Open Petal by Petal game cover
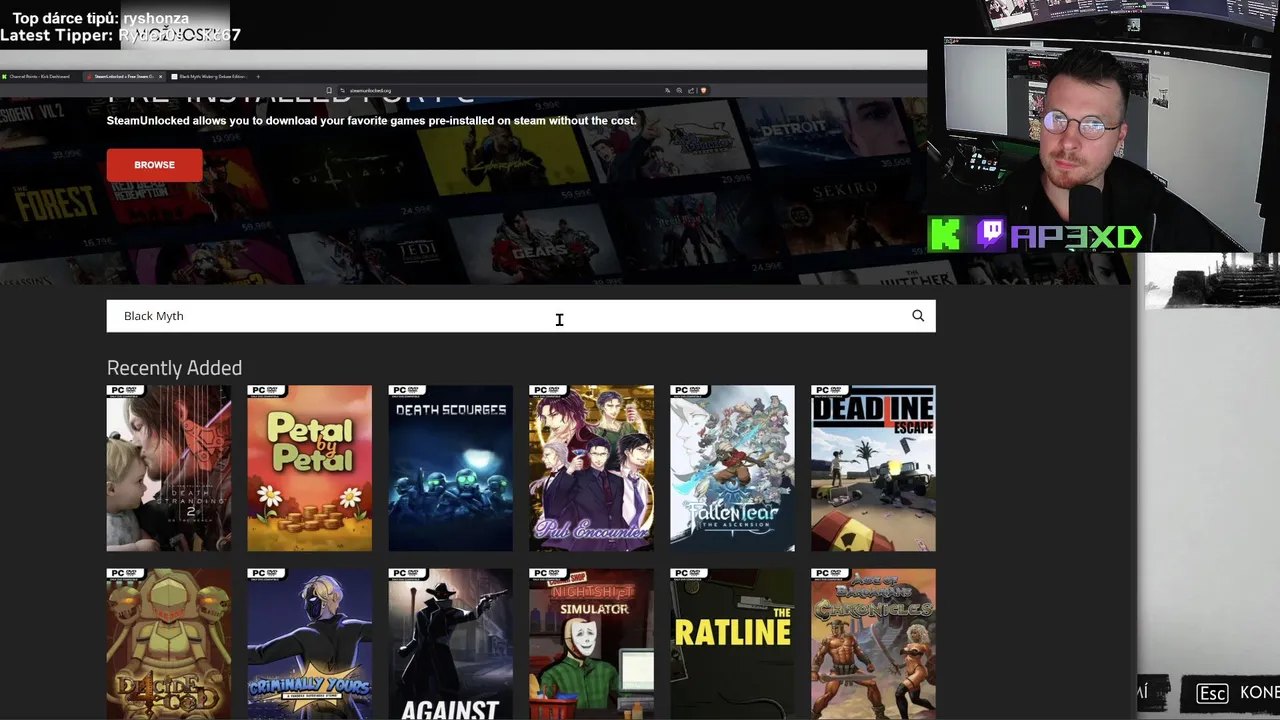1280x720 pixels. pyautogui.click(x=309, y=468)
